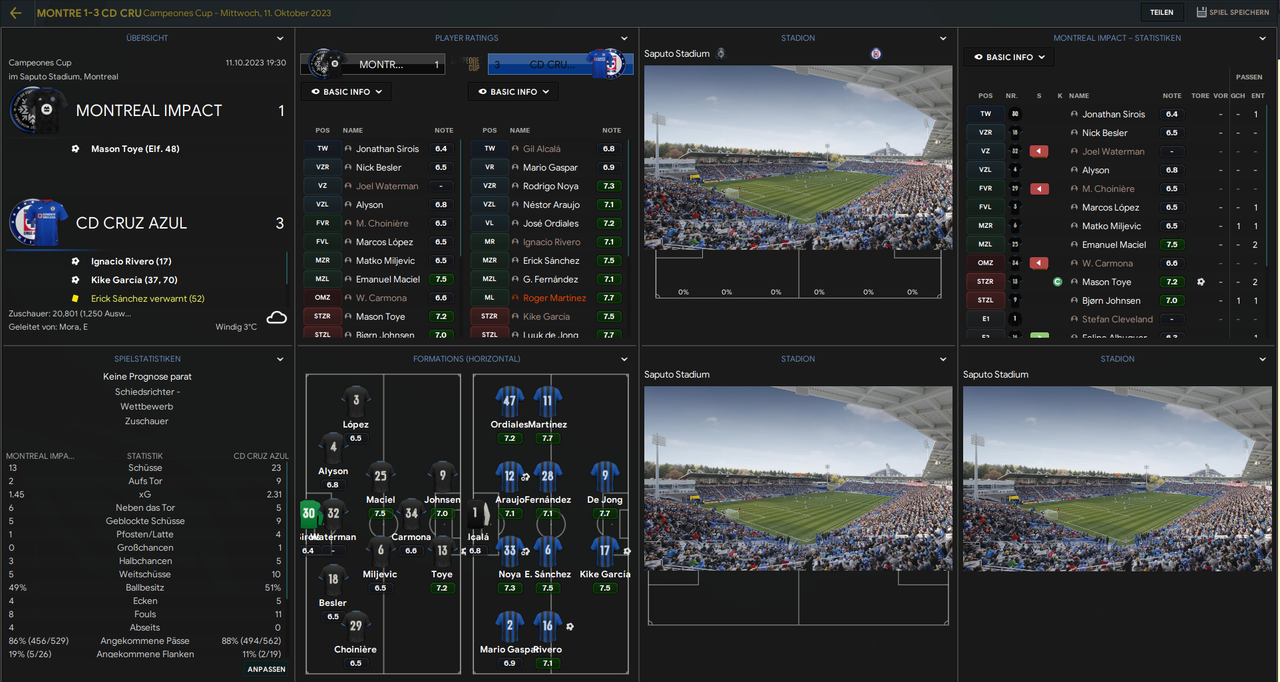Click the cloudy weather icon
Viewport: 1280px width, 682px height.
pos(277,318)
